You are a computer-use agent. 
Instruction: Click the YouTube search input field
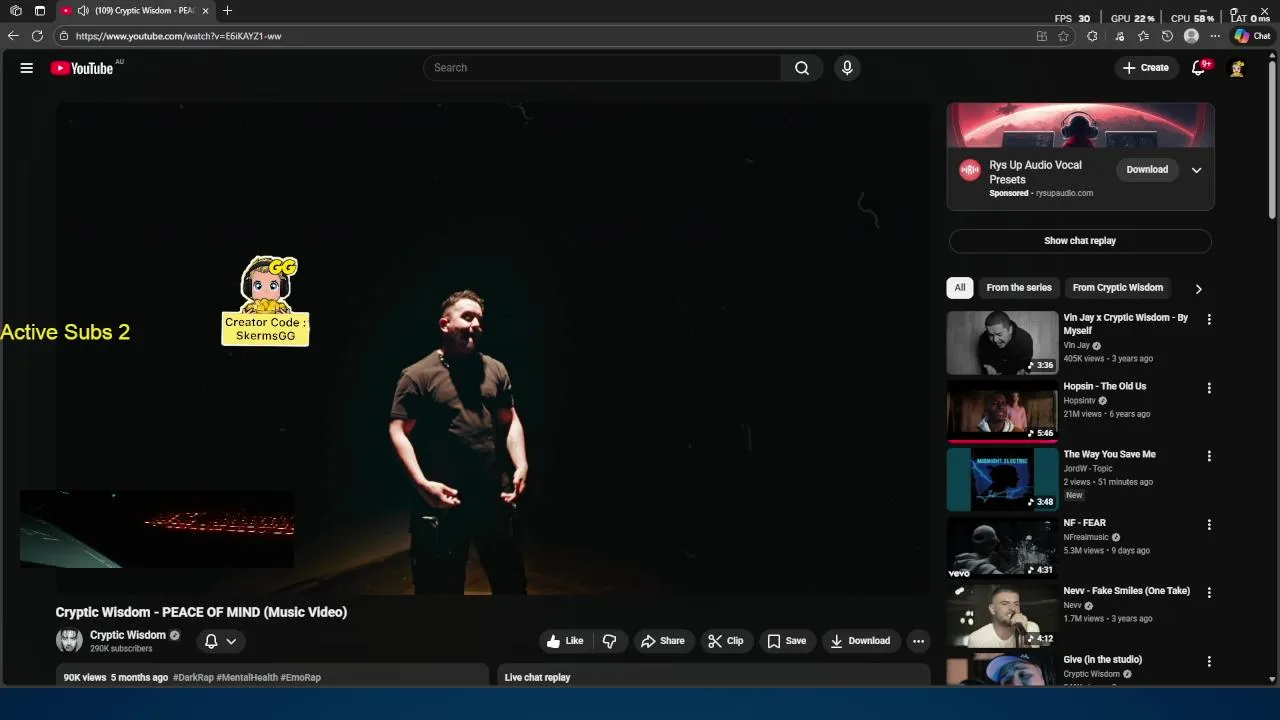[602, 68]
